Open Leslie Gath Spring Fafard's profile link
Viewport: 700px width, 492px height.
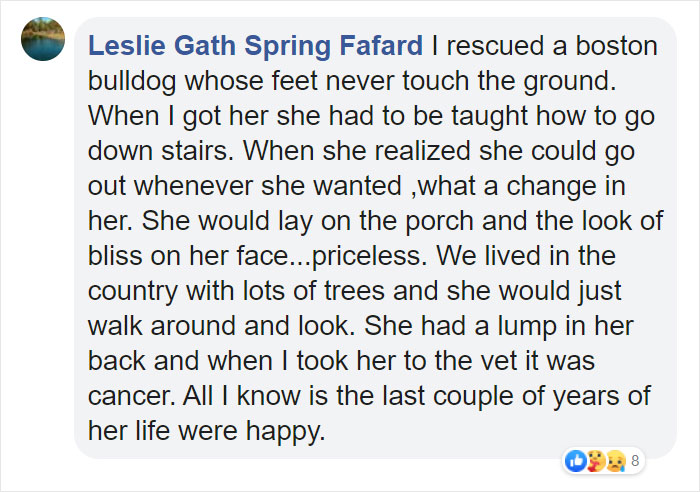click(x=255, y=46)
